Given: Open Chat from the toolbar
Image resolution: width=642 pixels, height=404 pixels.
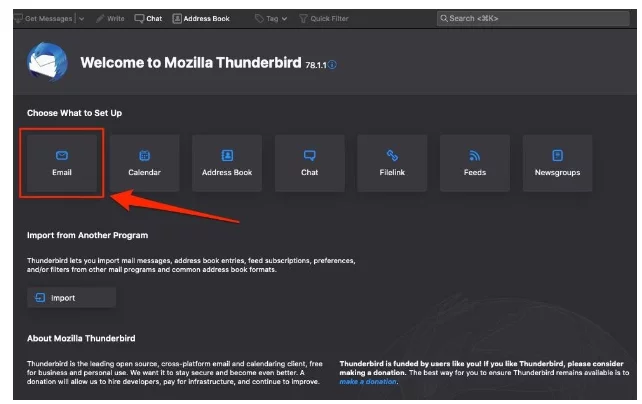Looking at the screenshot, I should [x=148, y=18].
